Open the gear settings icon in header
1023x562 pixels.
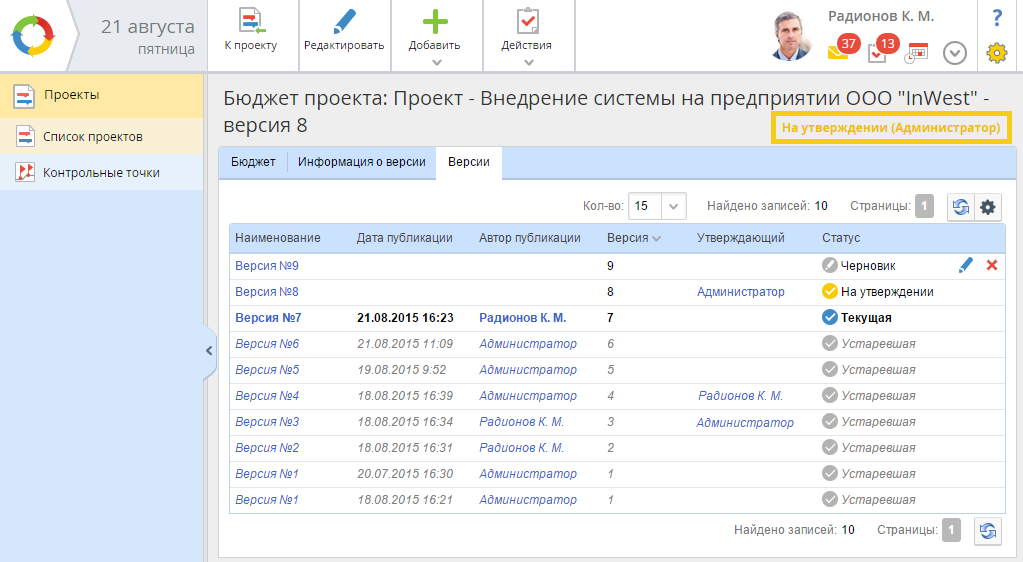point(996,53)
